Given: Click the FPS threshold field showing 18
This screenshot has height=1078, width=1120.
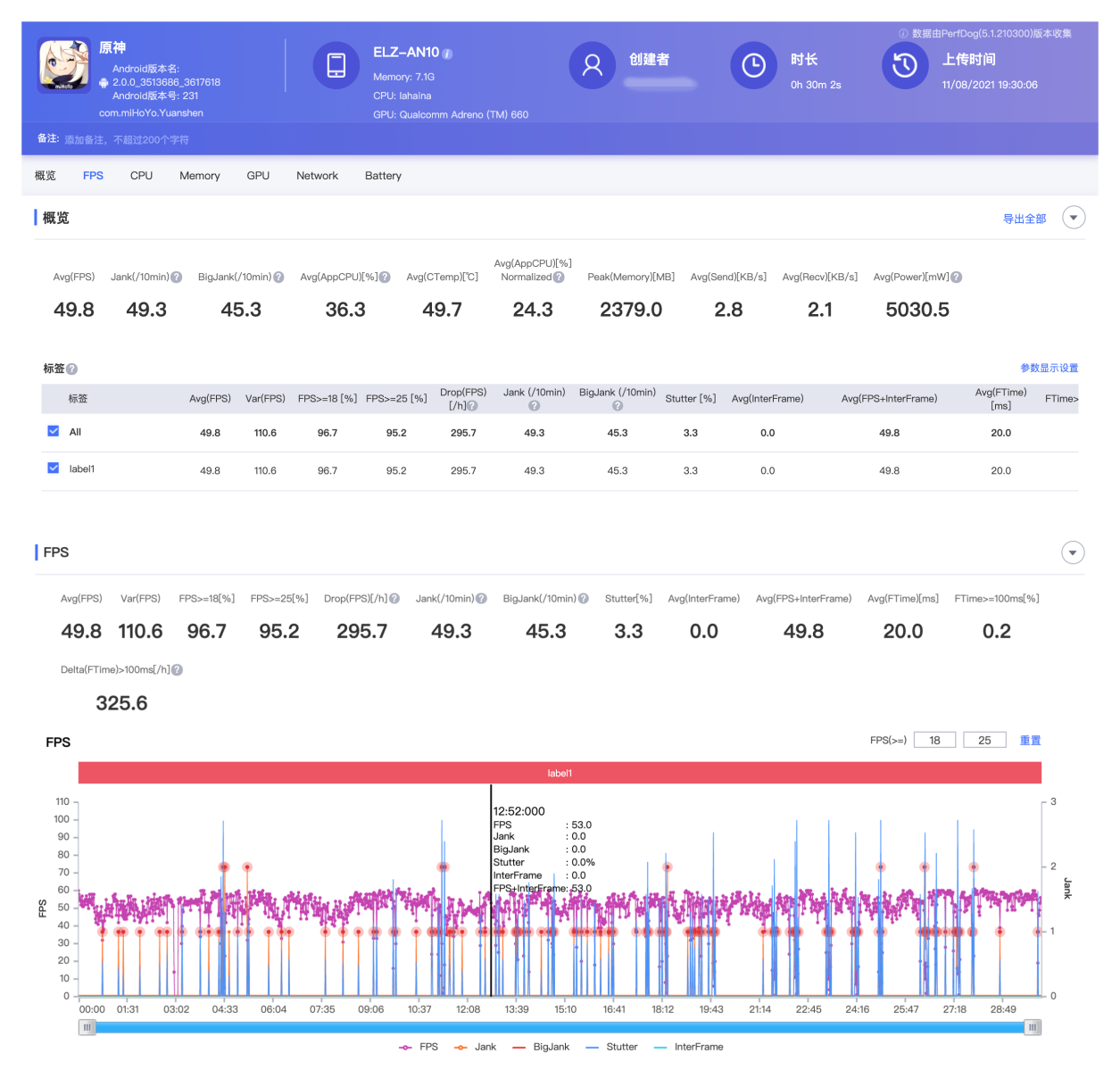Looking at the screenshot, I should pos(934,740).
